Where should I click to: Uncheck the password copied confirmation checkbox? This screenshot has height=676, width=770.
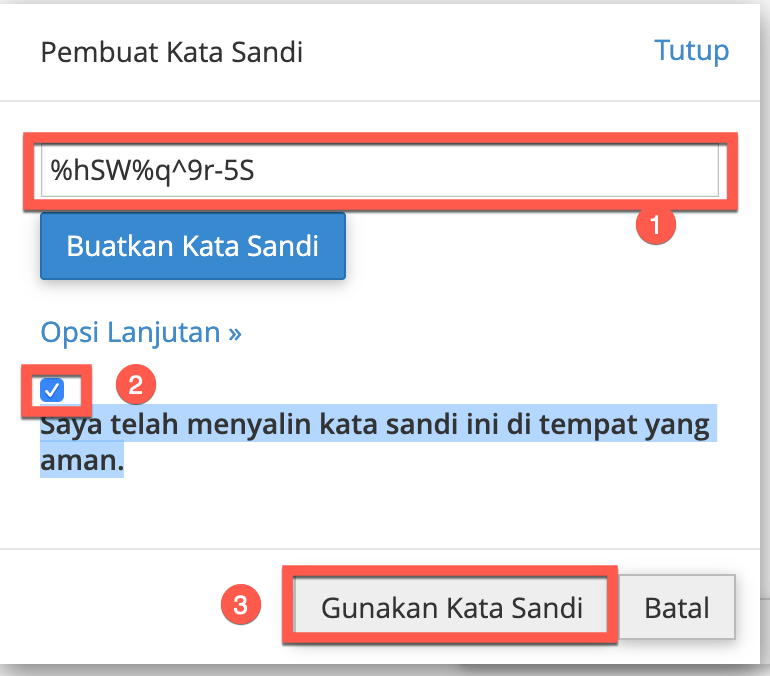coord(52,390)
